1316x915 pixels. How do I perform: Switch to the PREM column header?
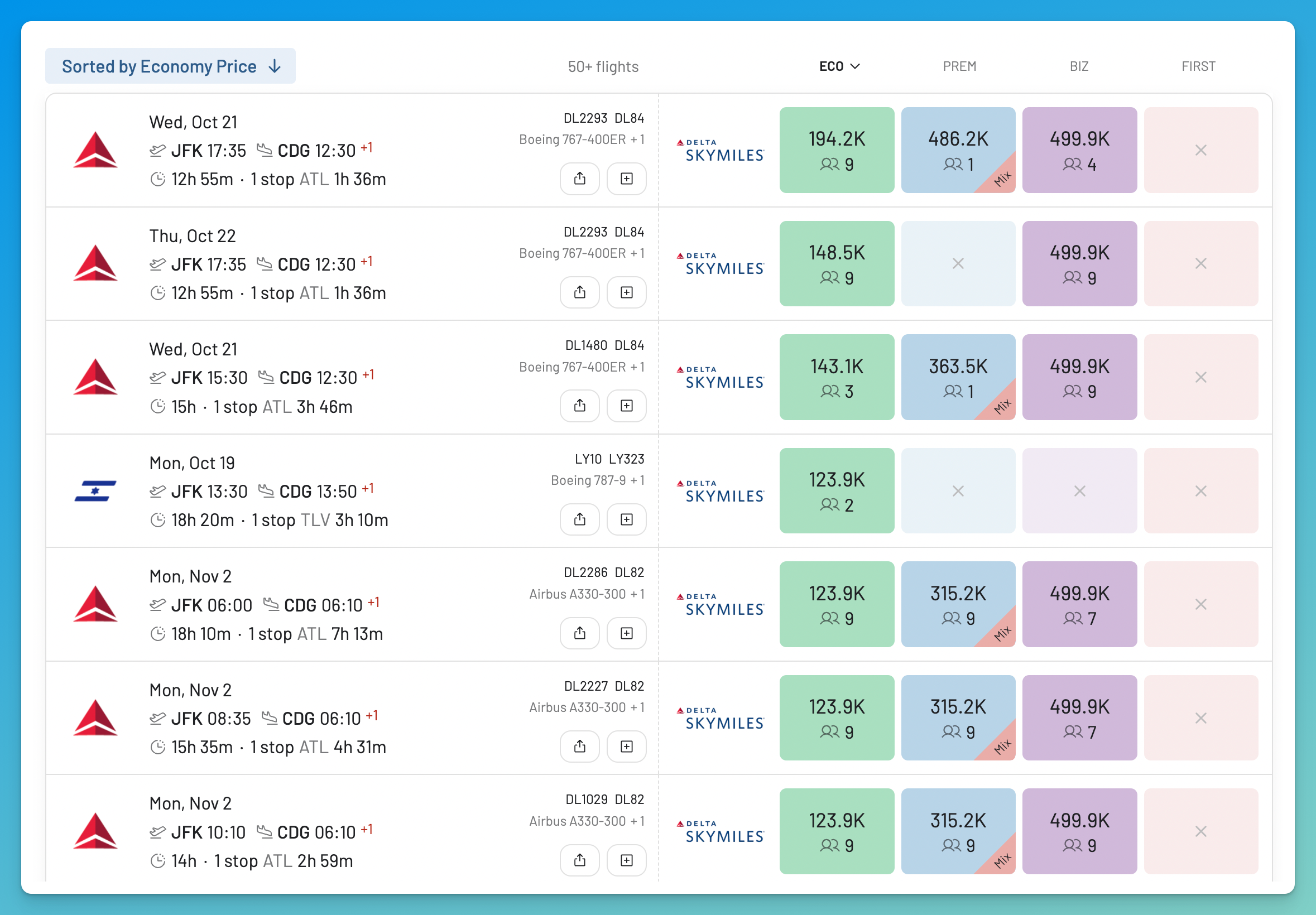tap(959, 66)
